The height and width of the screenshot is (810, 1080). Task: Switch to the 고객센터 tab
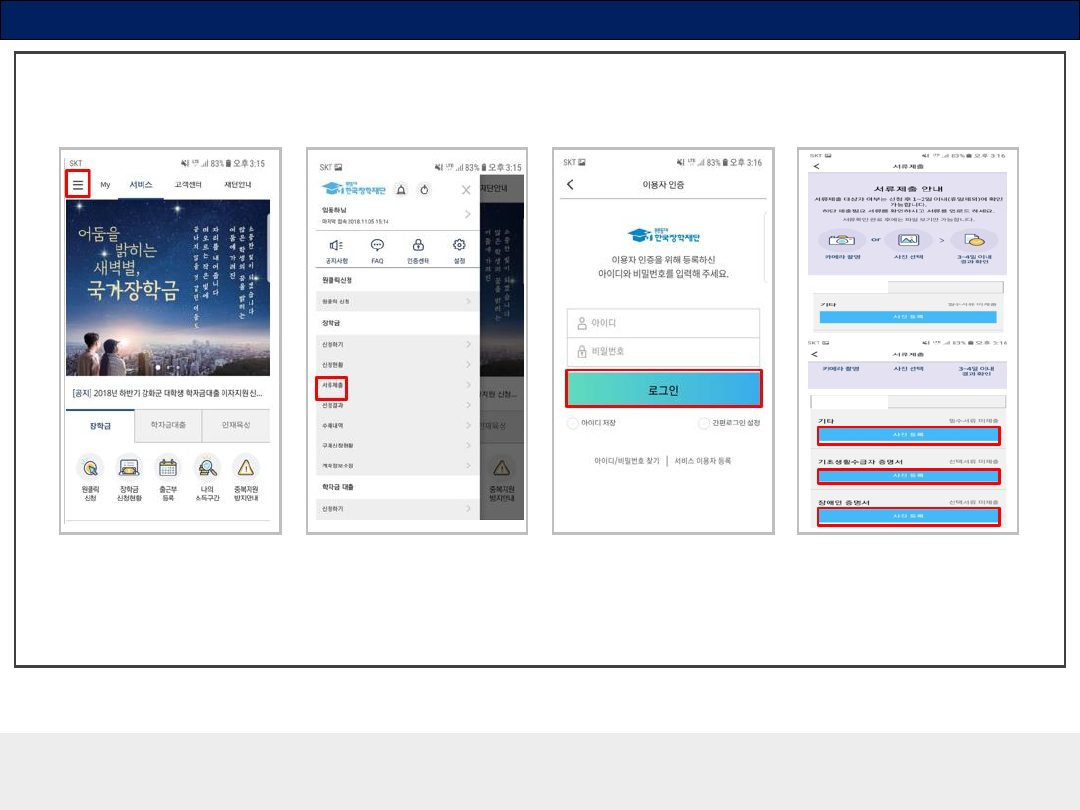pos(188,185)
